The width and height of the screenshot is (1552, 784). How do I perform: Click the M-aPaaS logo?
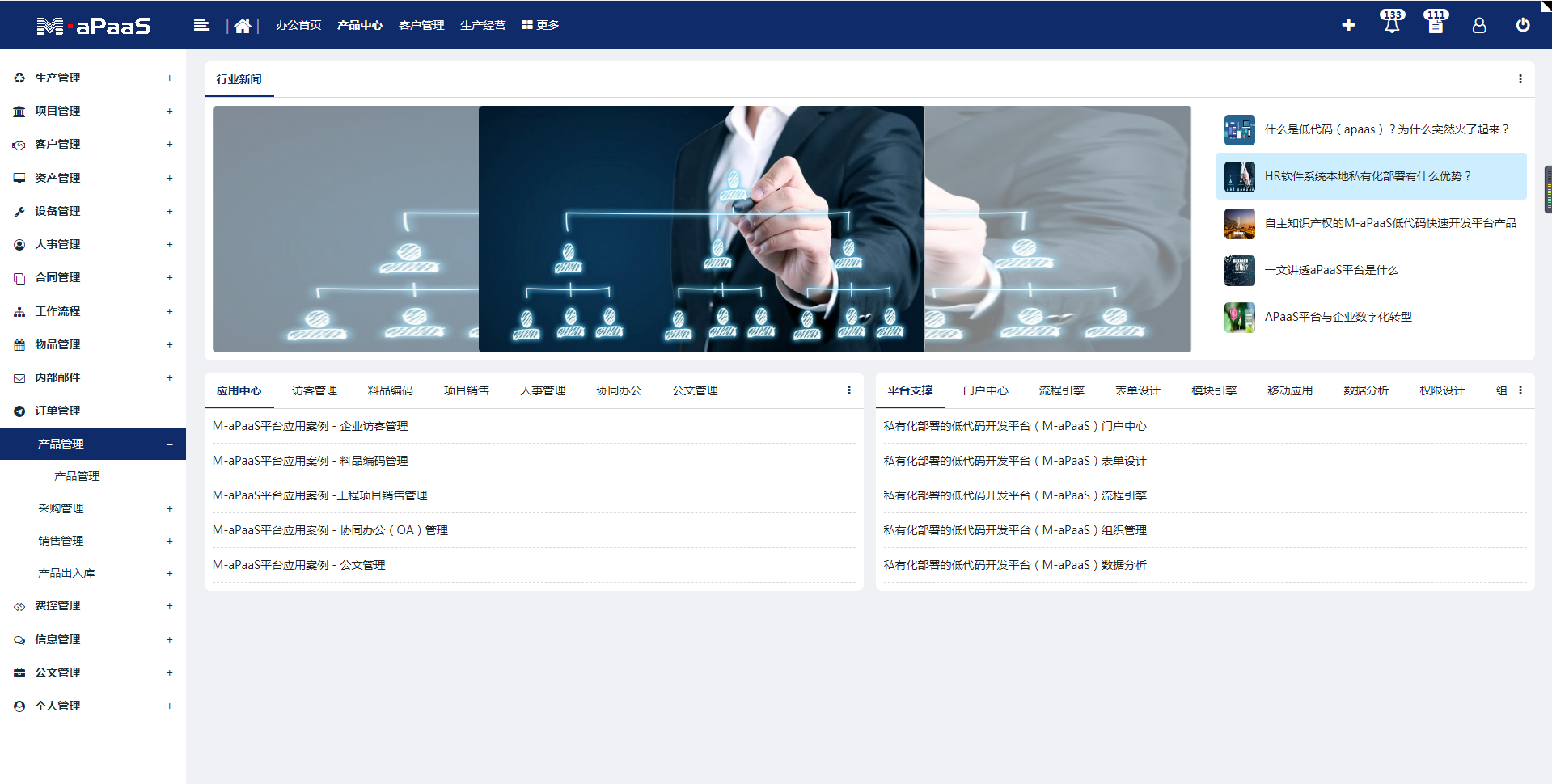click(94, 26)
